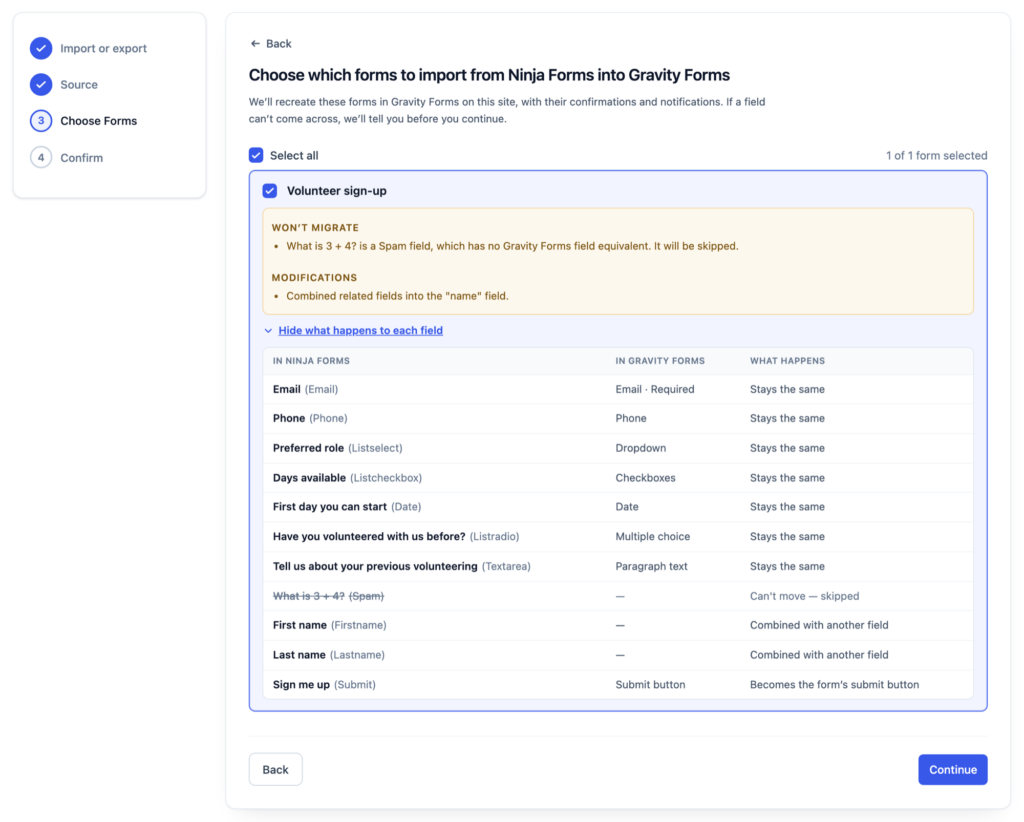This screenshot has height=822, width=1024.
Task: Click the First name (Firstname) row label
Action: pos(330,625)
